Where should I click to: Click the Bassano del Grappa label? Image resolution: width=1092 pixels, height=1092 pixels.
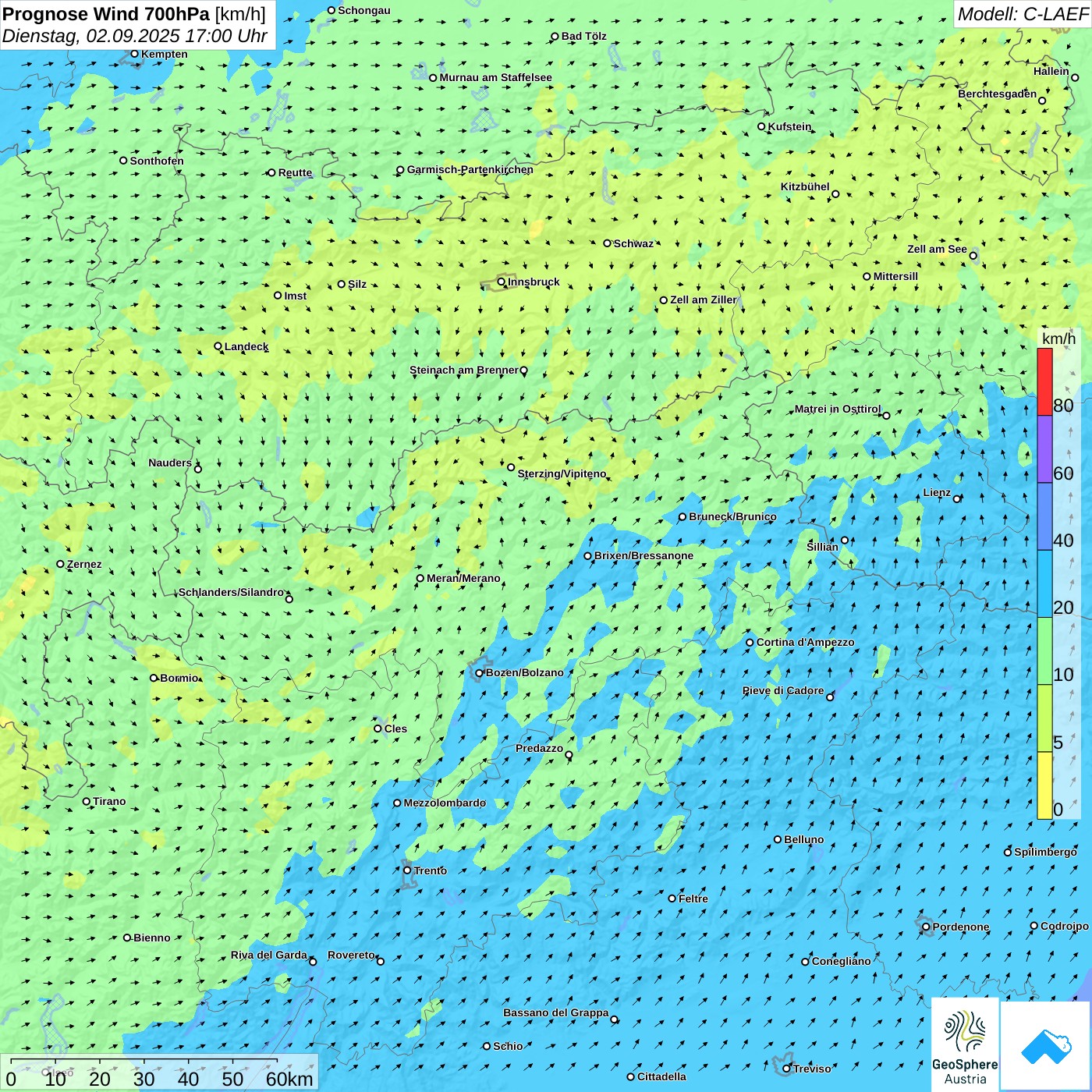556,1012
